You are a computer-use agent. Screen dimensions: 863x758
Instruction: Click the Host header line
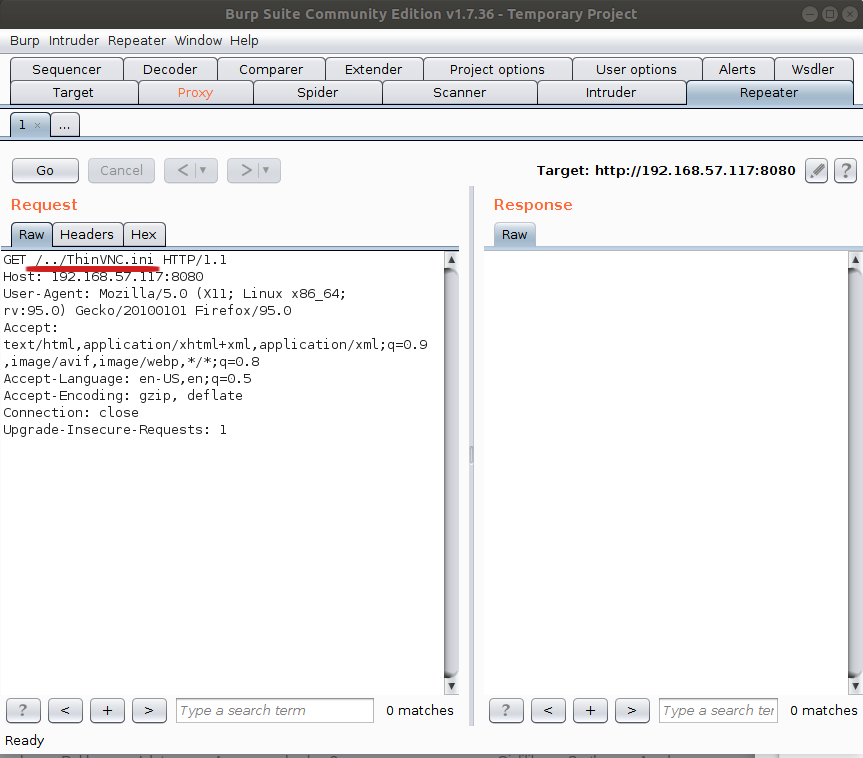coord(103,276)
